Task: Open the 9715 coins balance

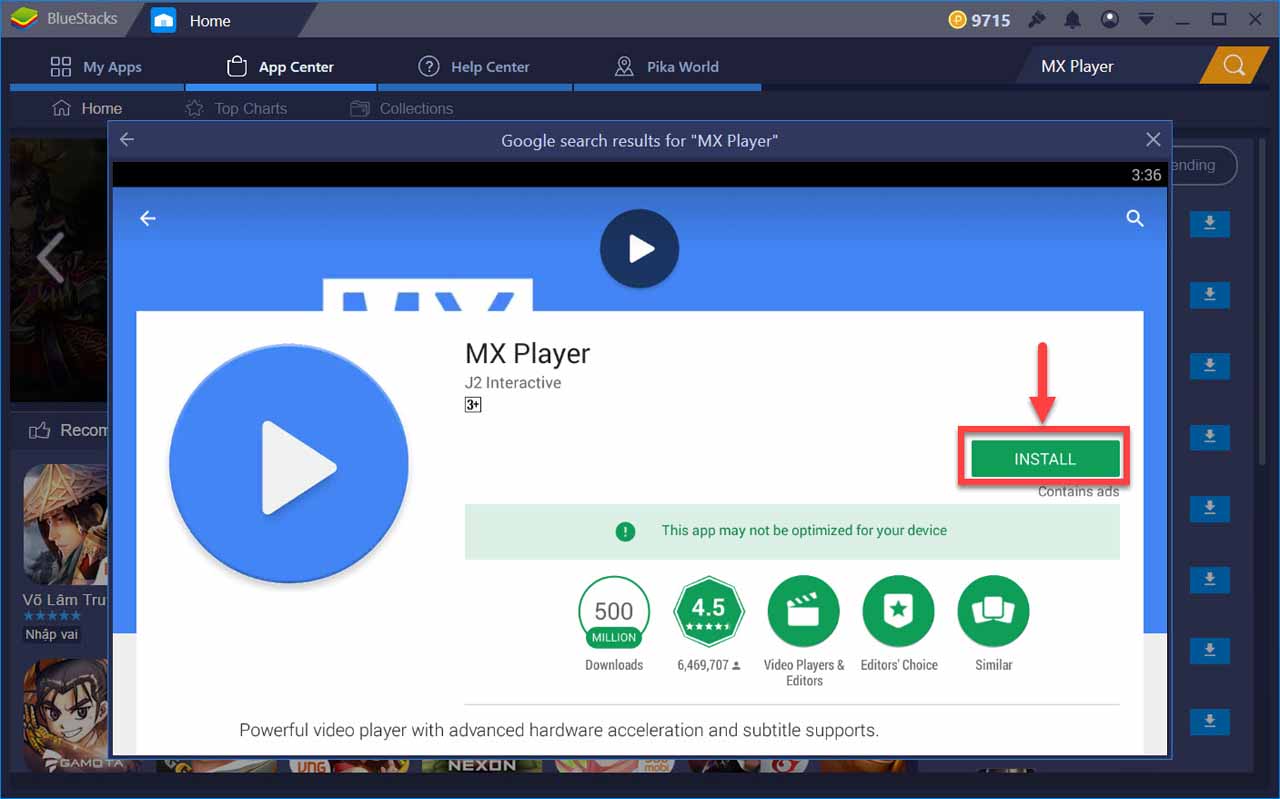Action: [x=980, y=20]
